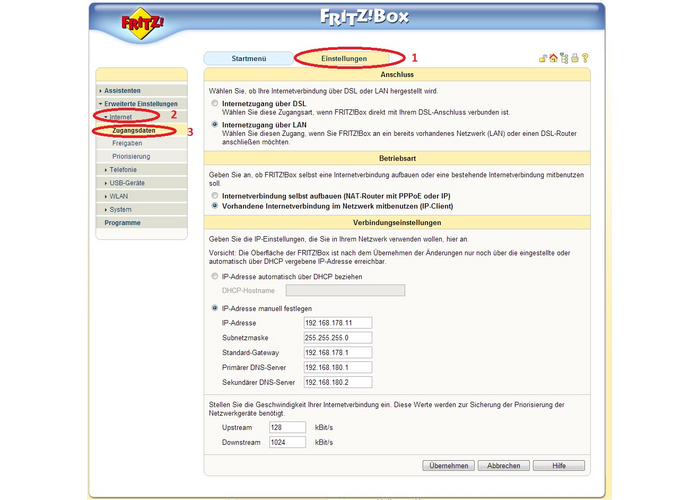Expand USB-Geräte in the sidebar

tap(126, 183)
